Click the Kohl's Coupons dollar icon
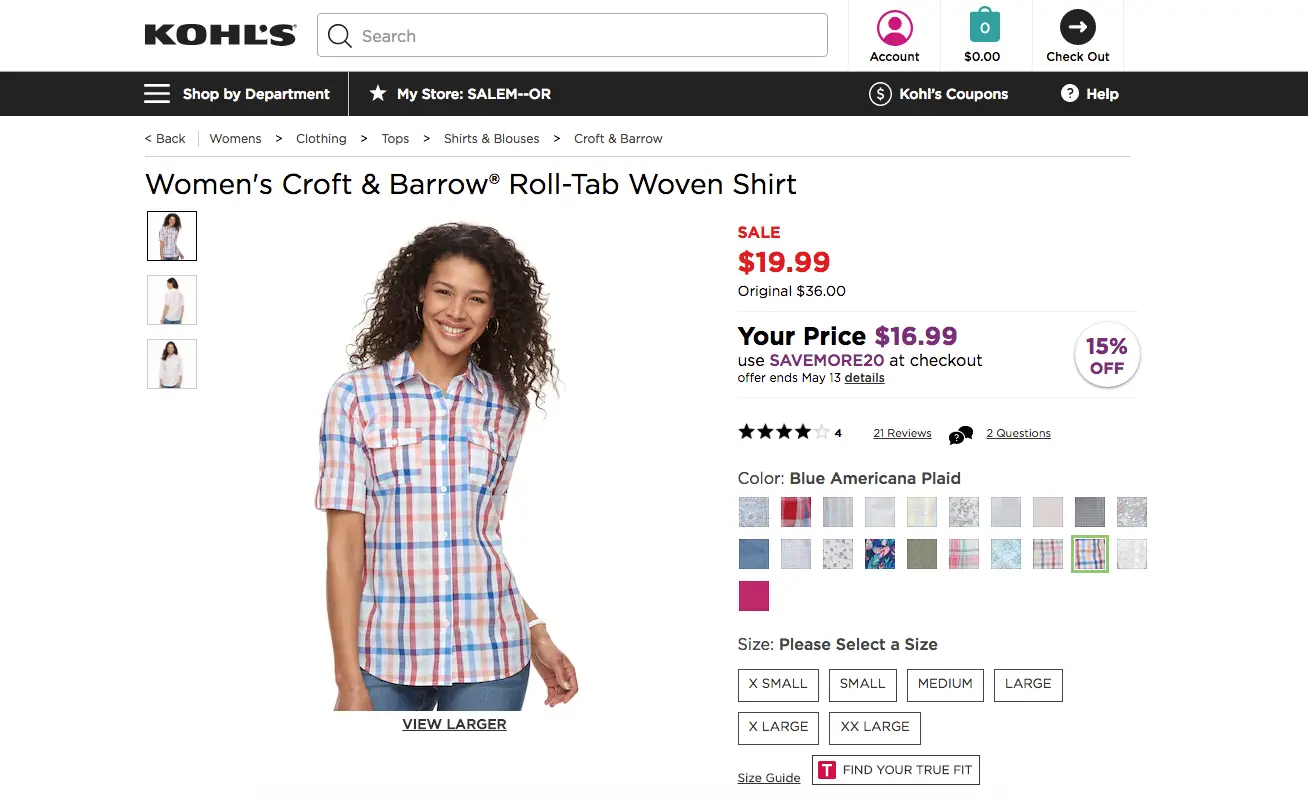The width and height of the screenshot is (1308, 798). (x=880, y=94)
